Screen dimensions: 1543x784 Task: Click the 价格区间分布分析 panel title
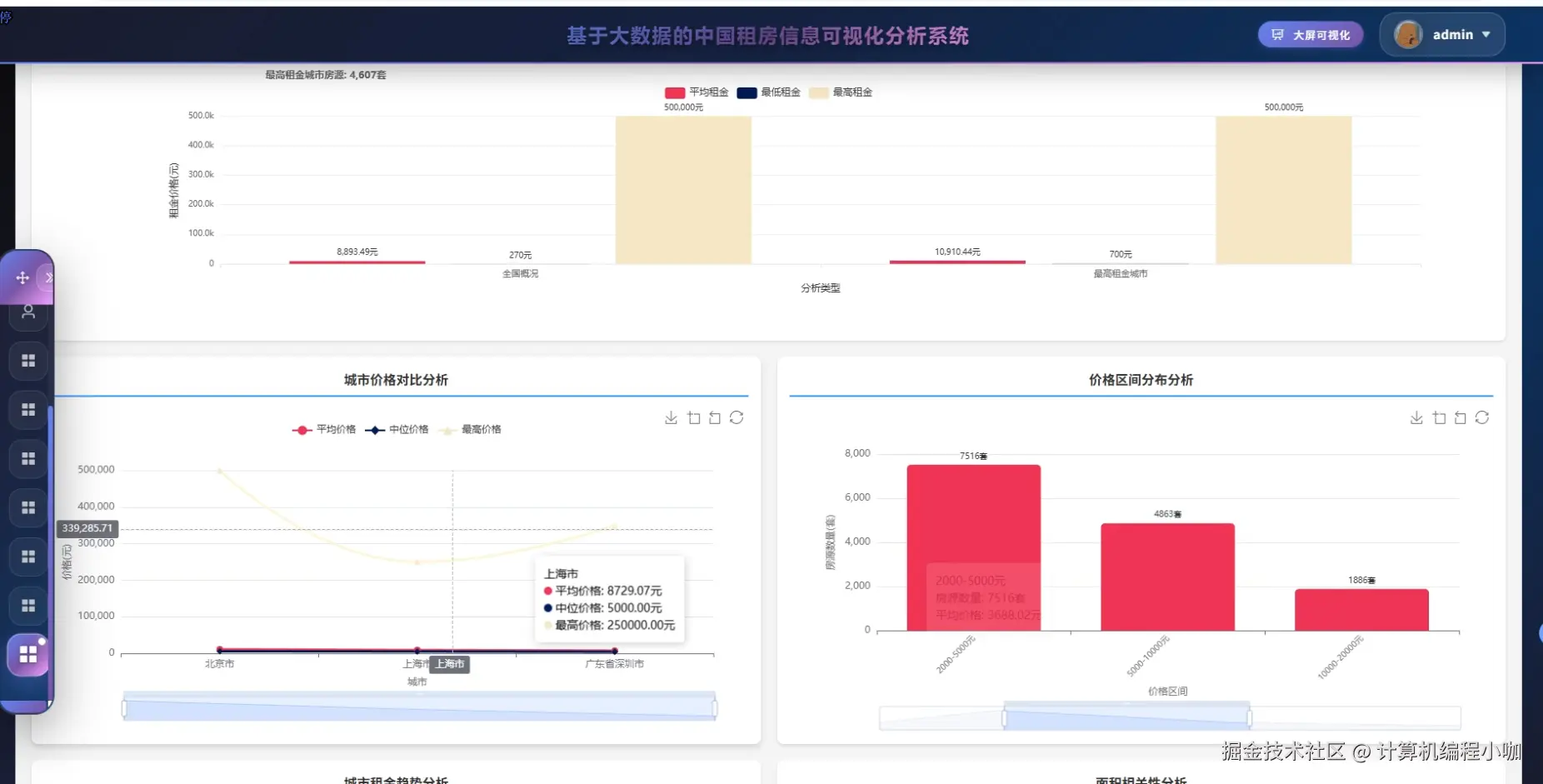[1141, 380]
